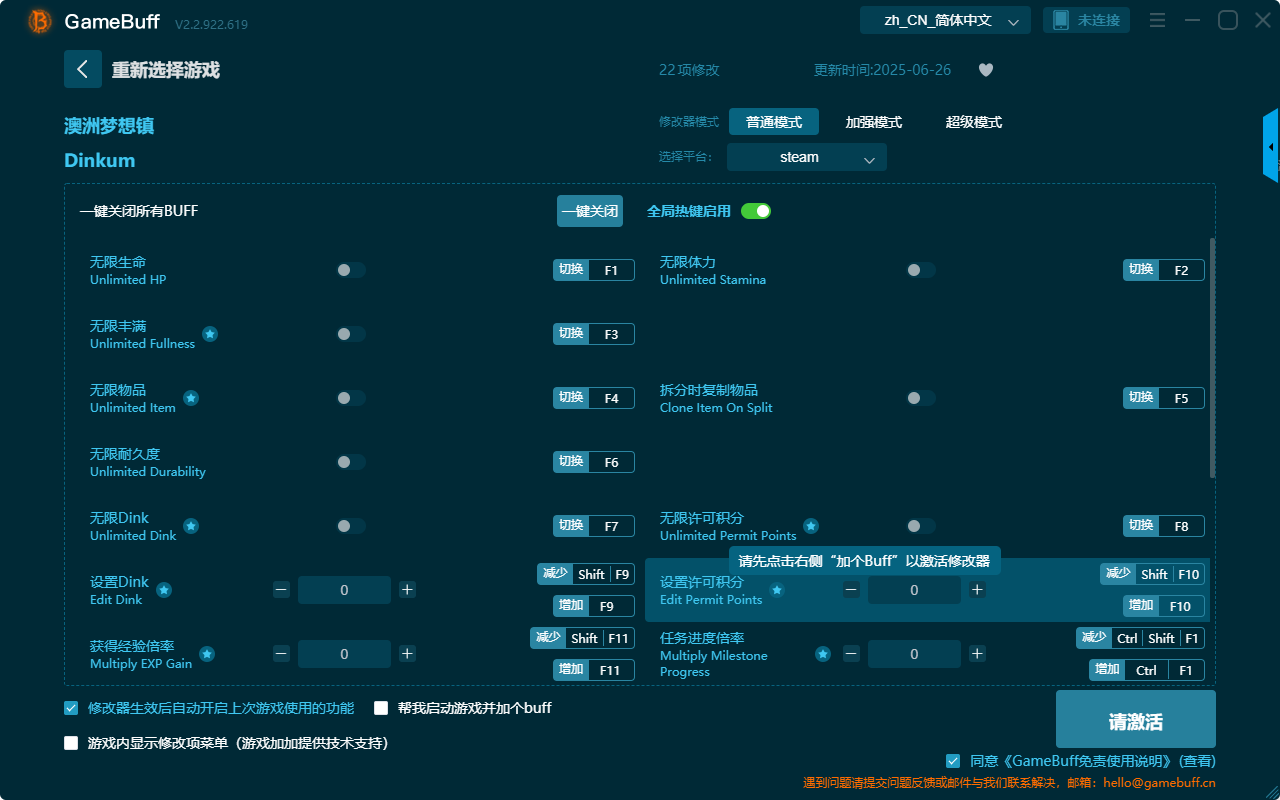The height and width of the screenshot is (800, 1280).
Task: Click the F2 hotkey for Unlimited Stamina
Action: pyautogui.click(x=1164, y=270)
